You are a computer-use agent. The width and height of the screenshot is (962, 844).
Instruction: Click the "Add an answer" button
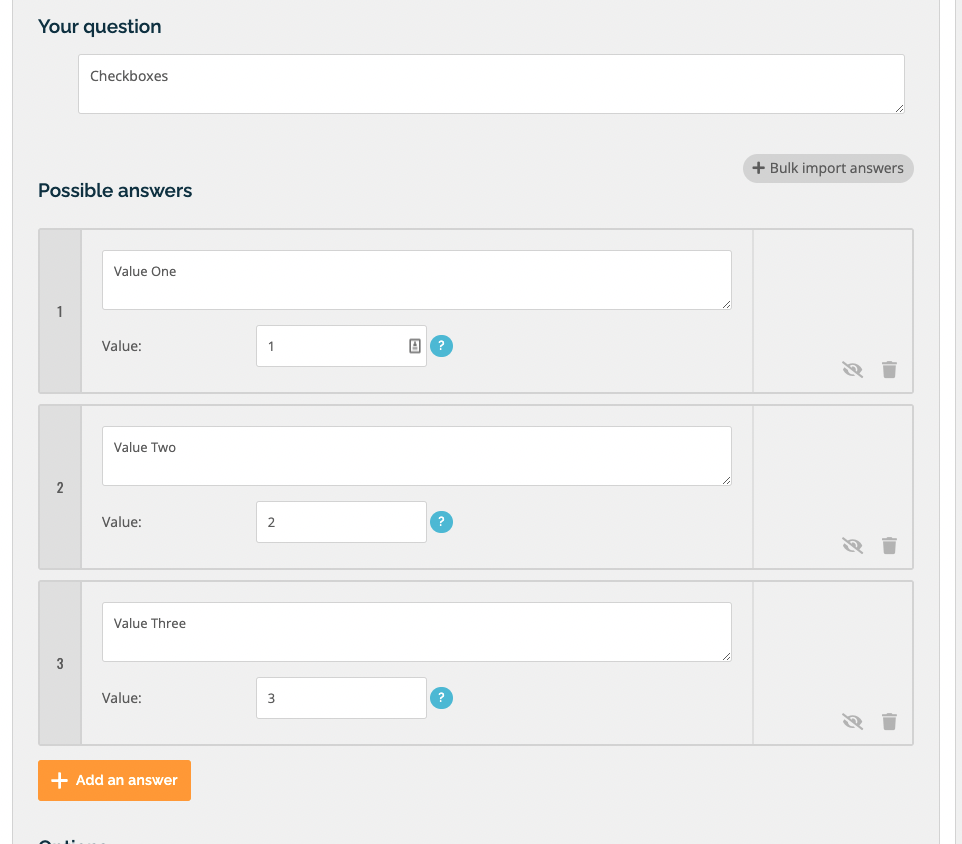tap(114, 780)
